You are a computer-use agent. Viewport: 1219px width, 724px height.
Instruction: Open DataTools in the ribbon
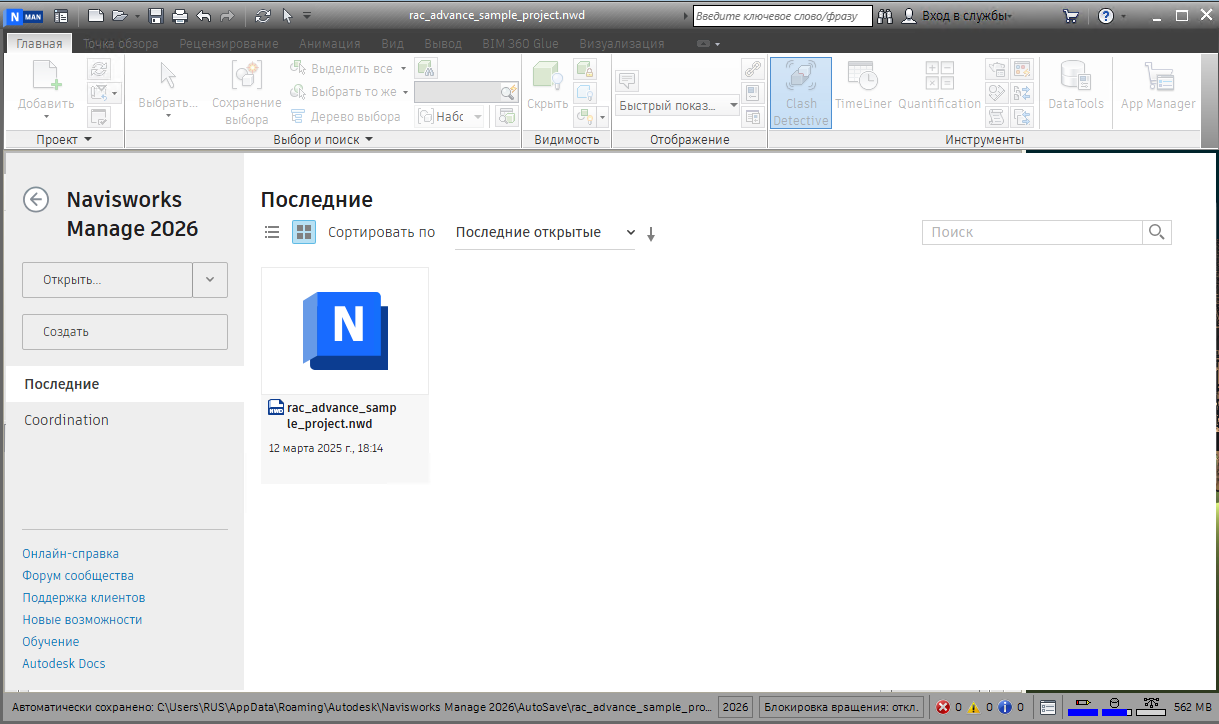pyautogui.click(x=1076, y=86)
